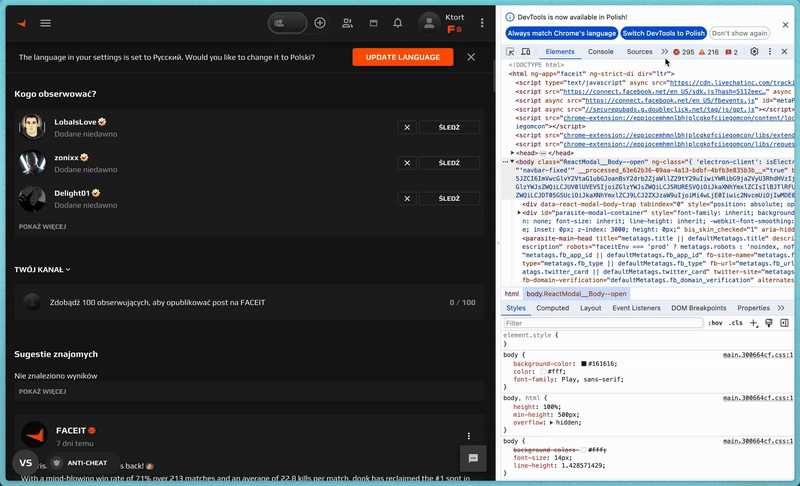The image size is (800, 486).
Task: Close the DevTools language info bar
Action: [785, 24]
